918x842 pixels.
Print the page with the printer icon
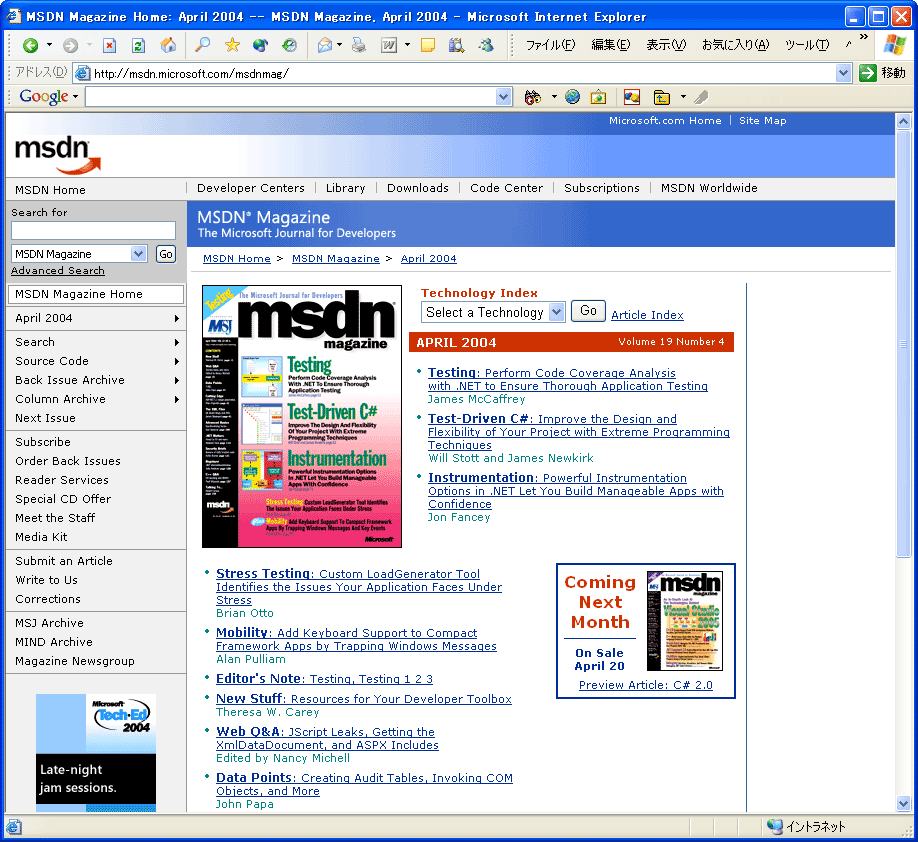[359, 45]
